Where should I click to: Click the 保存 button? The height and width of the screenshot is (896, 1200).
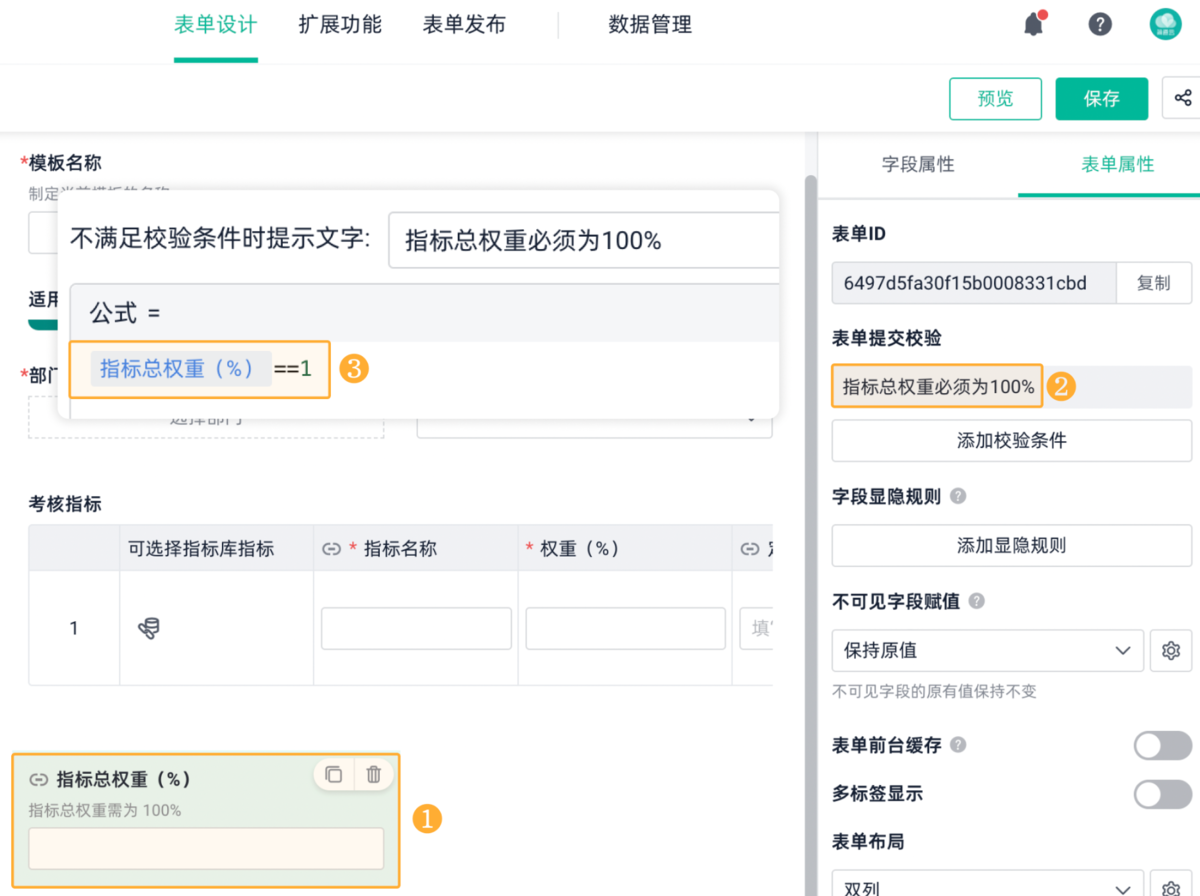tap(1101, 98)
